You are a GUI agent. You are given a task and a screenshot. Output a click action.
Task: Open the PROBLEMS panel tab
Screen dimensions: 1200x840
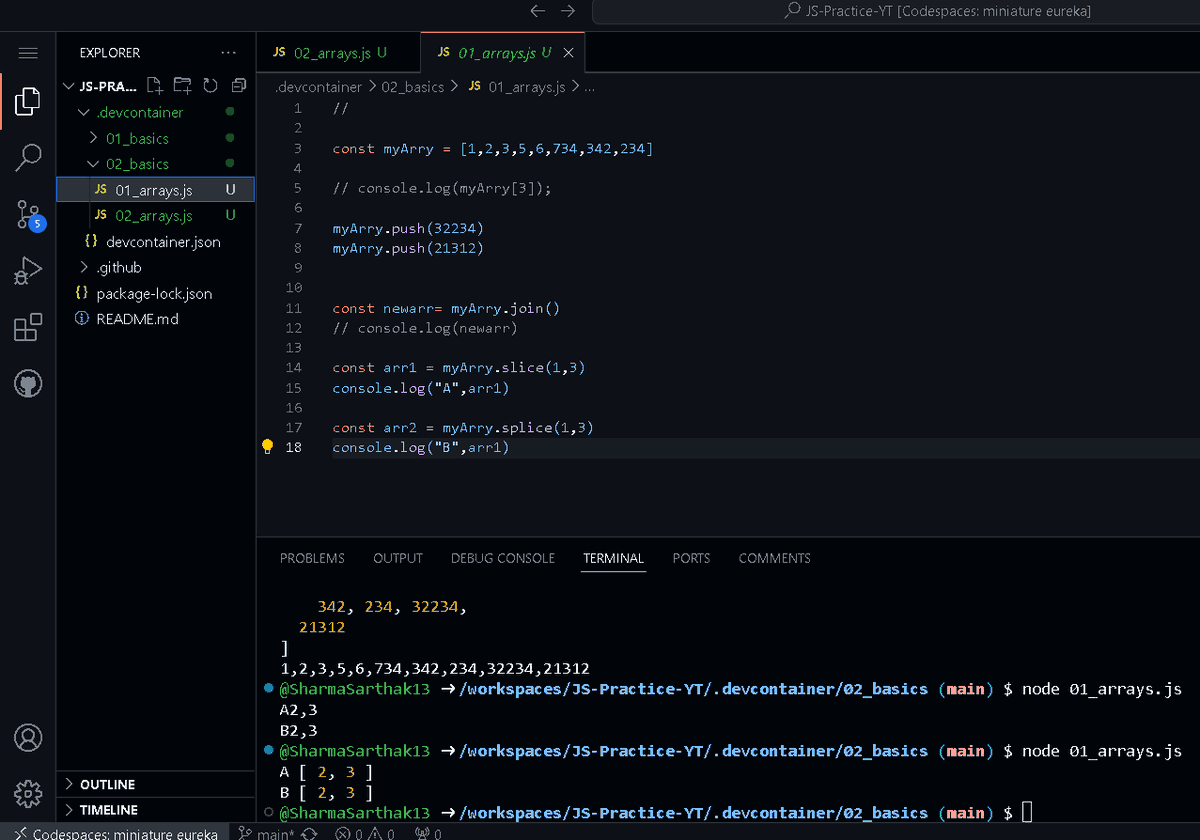[x=311, y=558]
